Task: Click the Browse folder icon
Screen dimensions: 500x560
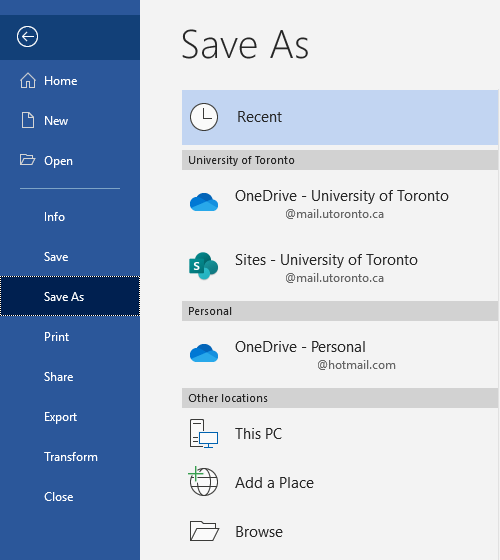Action: 204,531
